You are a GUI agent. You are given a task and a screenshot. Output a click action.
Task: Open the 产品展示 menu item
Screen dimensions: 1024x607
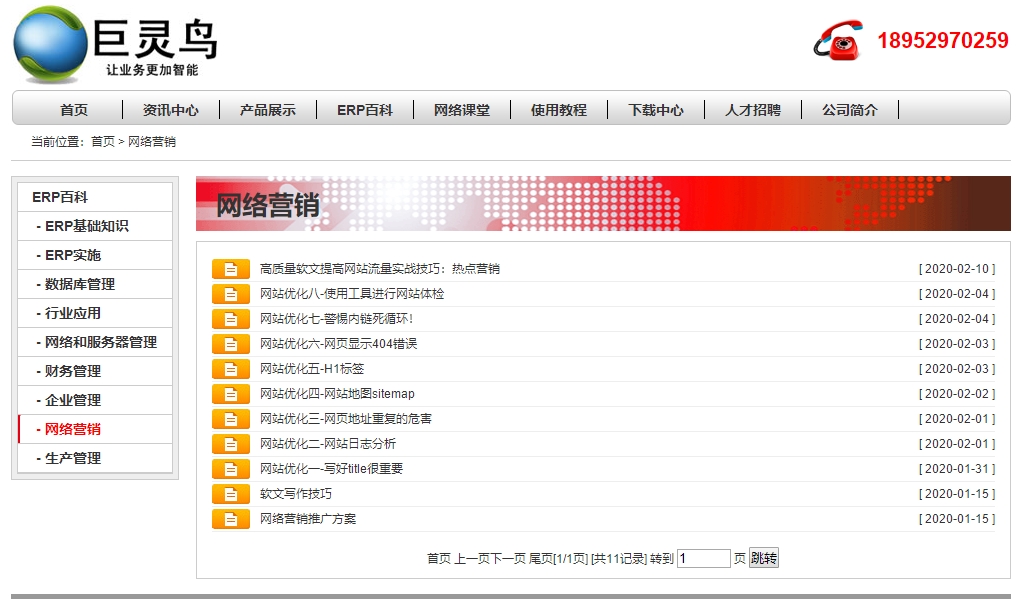268,110
